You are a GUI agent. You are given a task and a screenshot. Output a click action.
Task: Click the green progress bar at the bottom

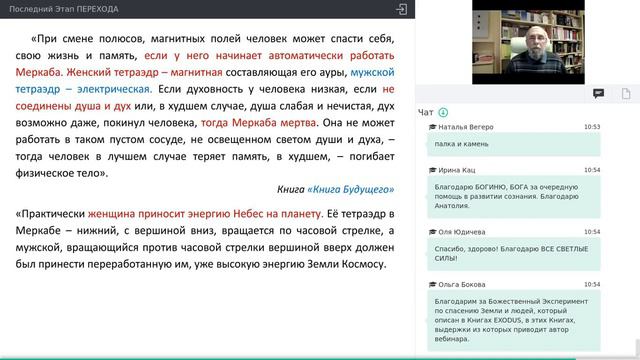(288, 359)
